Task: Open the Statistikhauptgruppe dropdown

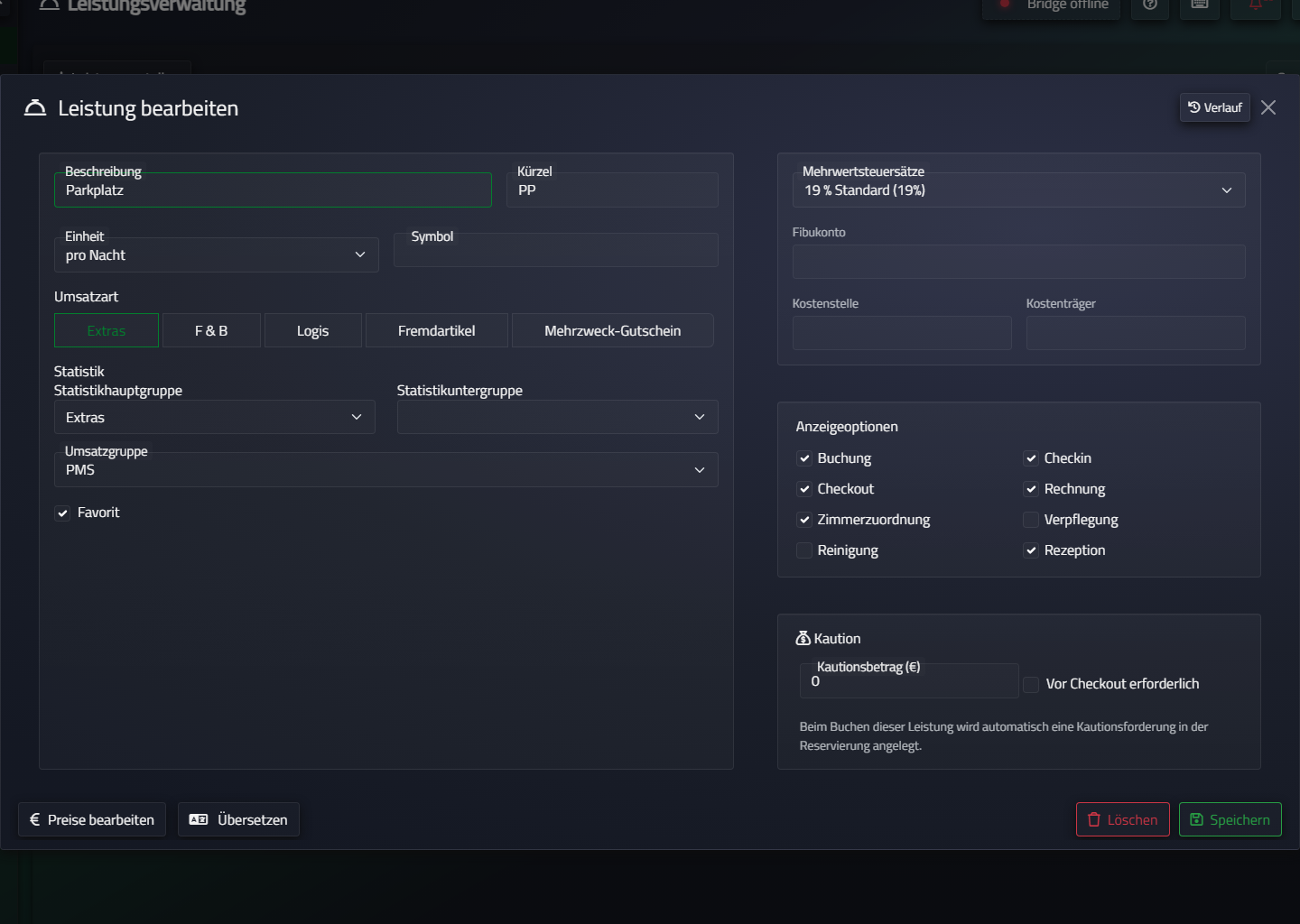Action: point(215,417)
